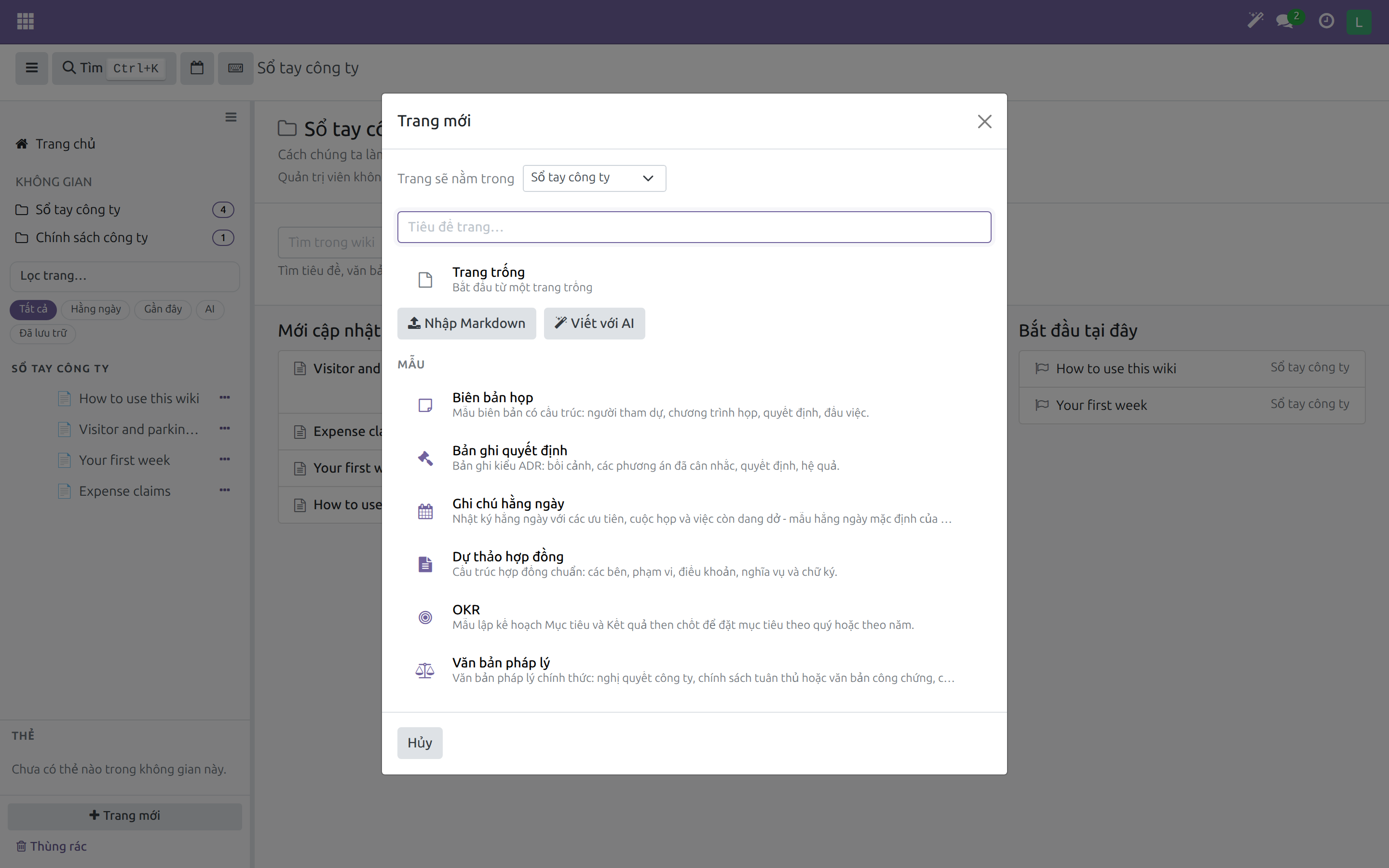
Task: Open Chính sách công ty space
Action: (124, 237)
